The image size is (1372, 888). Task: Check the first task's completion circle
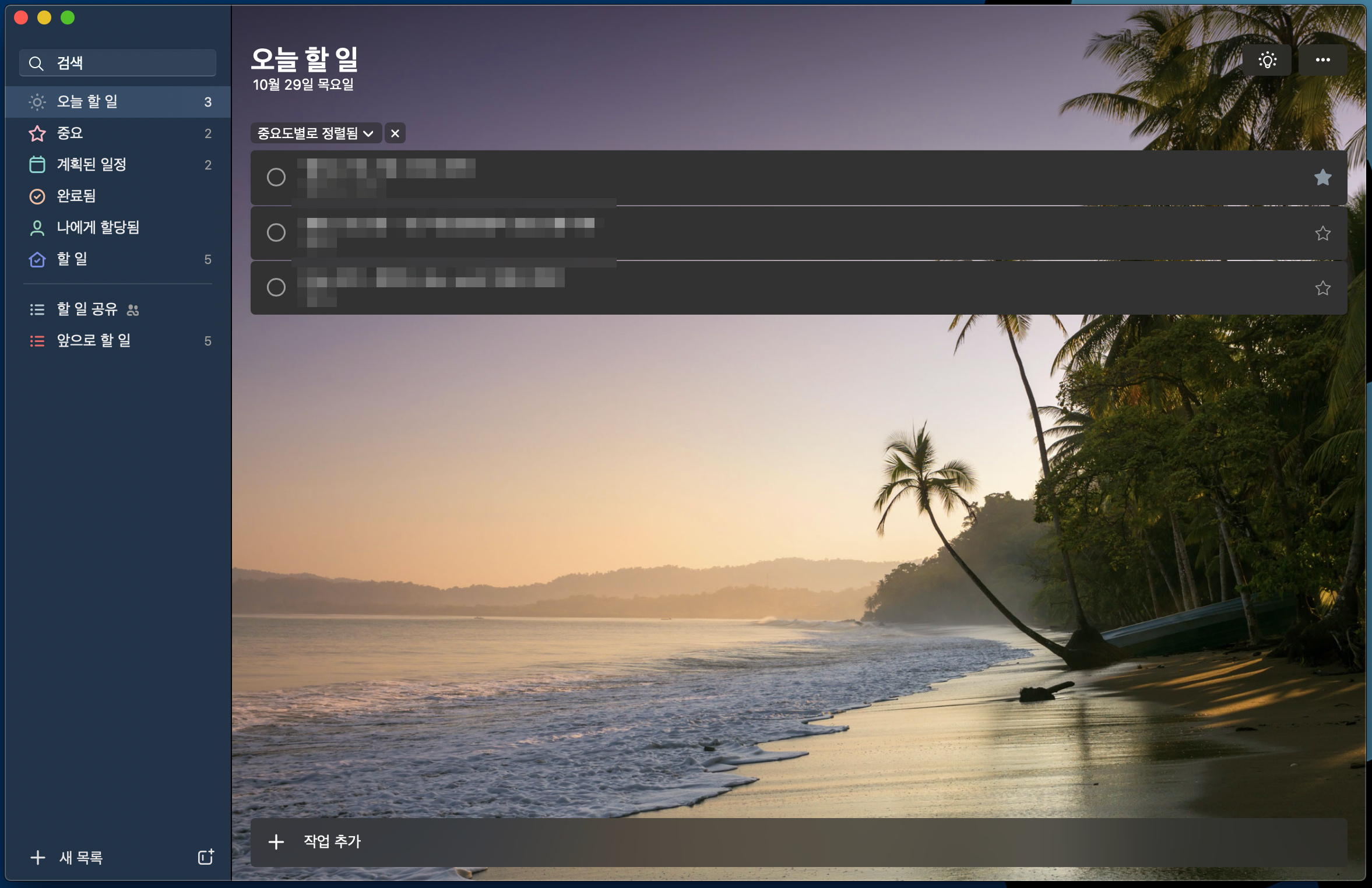click(x=276, y=177)
